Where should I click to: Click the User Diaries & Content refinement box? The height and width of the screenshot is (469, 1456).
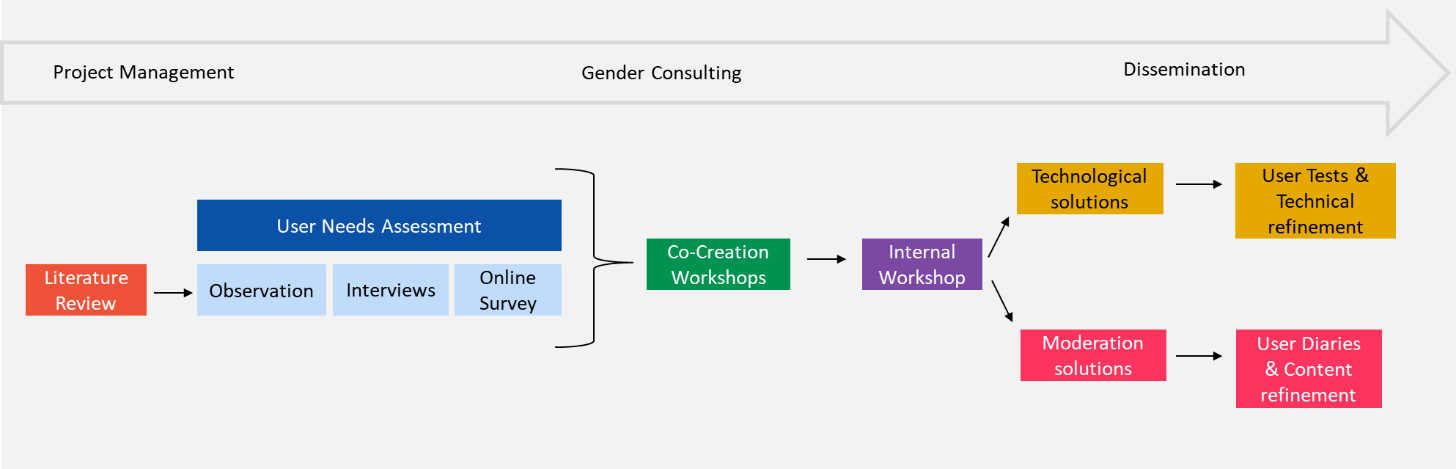tap(1308, 368)
